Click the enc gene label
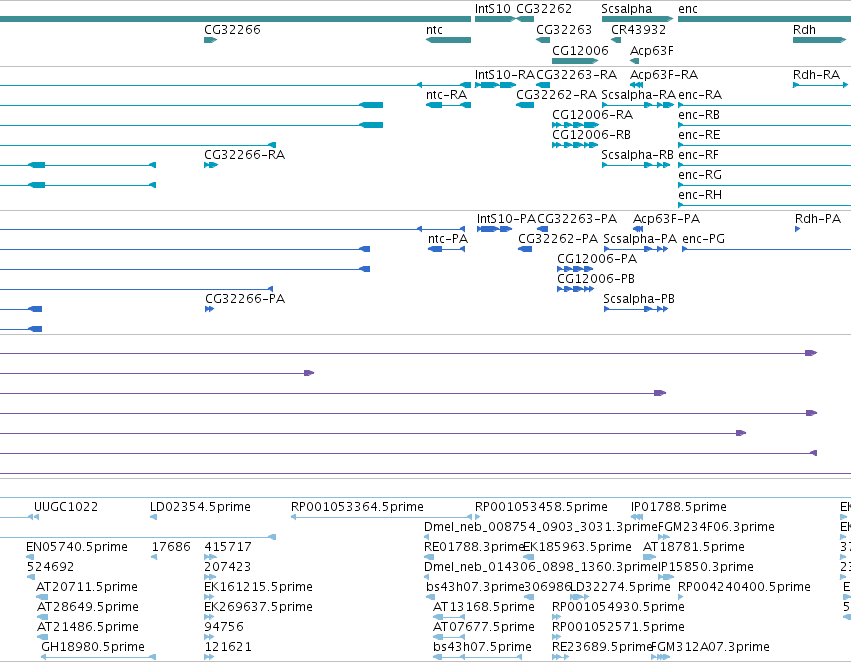The height and width of the screenshot is (662, 851). tap(688, 9)
